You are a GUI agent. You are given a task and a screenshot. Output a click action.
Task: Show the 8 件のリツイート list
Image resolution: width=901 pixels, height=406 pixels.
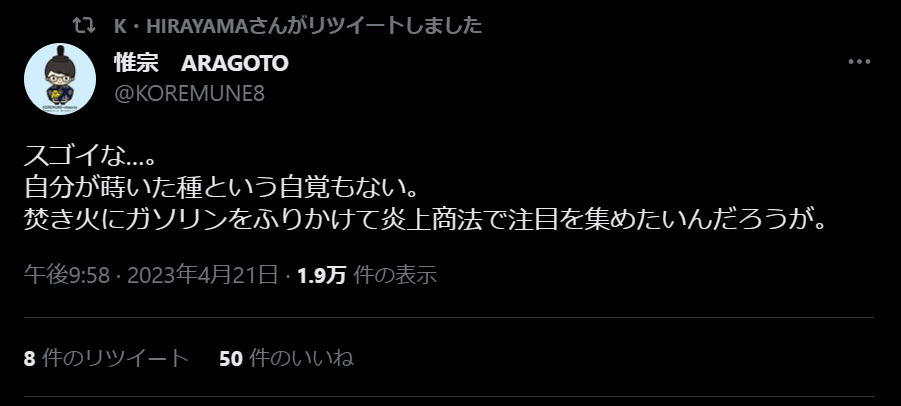106,358
